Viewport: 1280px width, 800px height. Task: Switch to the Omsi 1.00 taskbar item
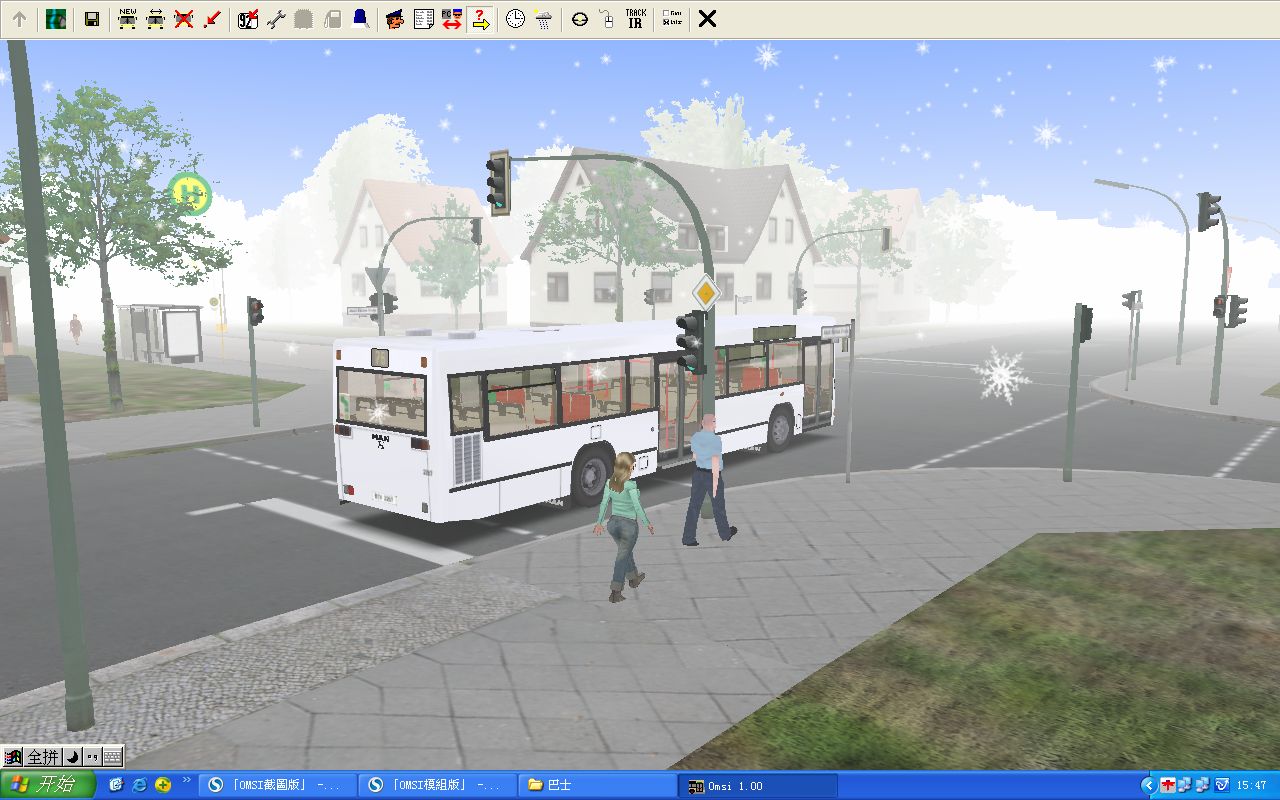coord(757,786)
